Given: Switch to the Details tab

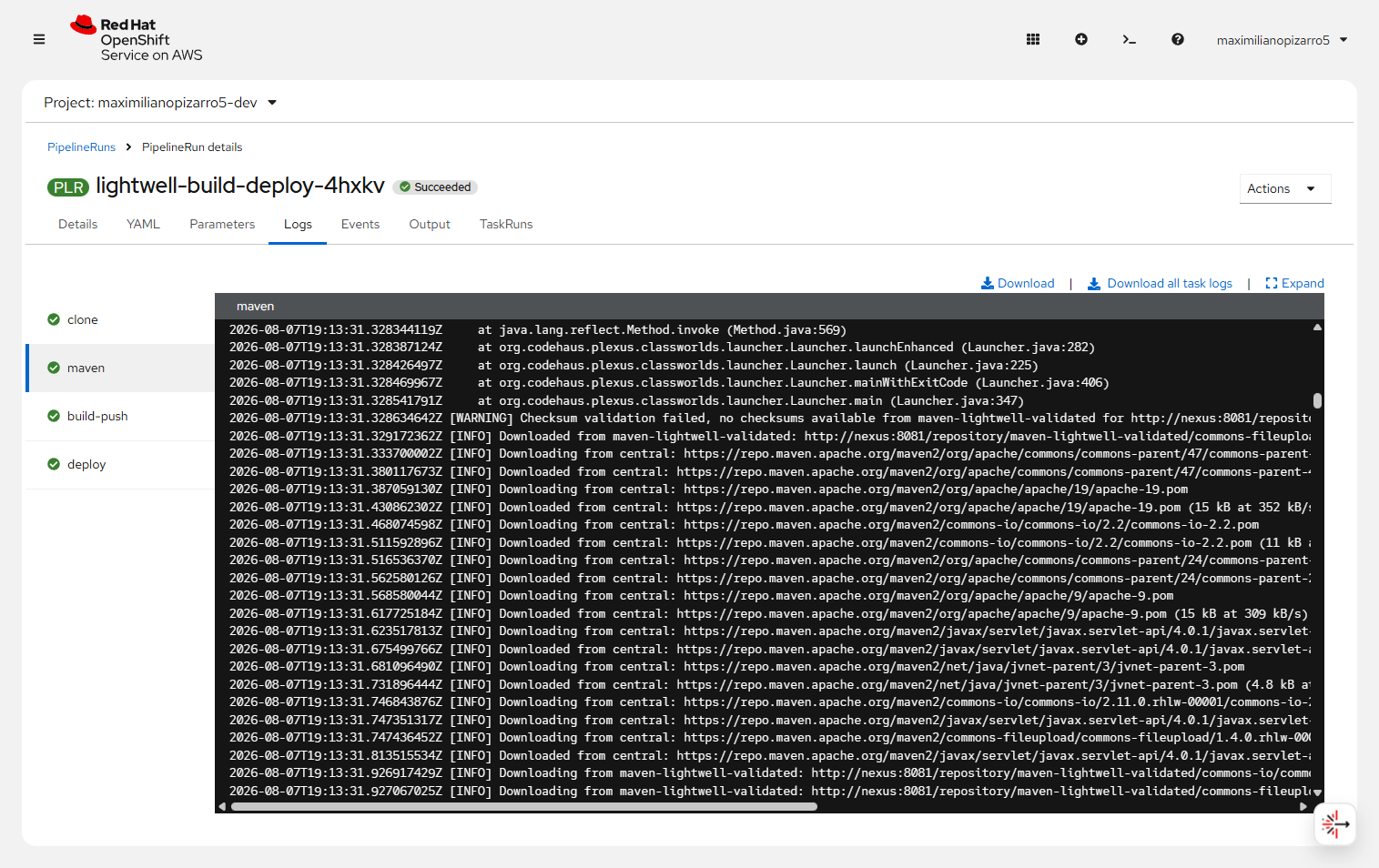Looking at the screenshot, I should (x=77, y=224).
